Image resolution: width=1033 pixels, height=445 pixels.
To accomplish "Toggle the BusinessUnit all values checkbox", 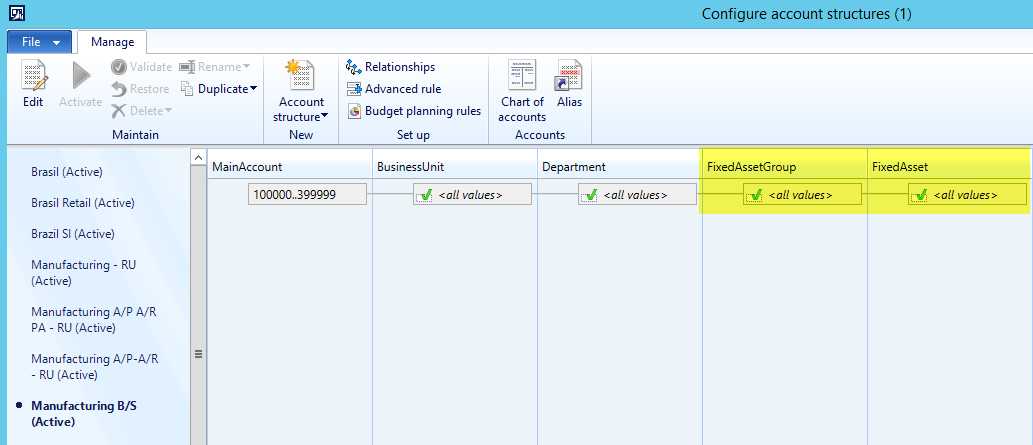I will [424, 195].
